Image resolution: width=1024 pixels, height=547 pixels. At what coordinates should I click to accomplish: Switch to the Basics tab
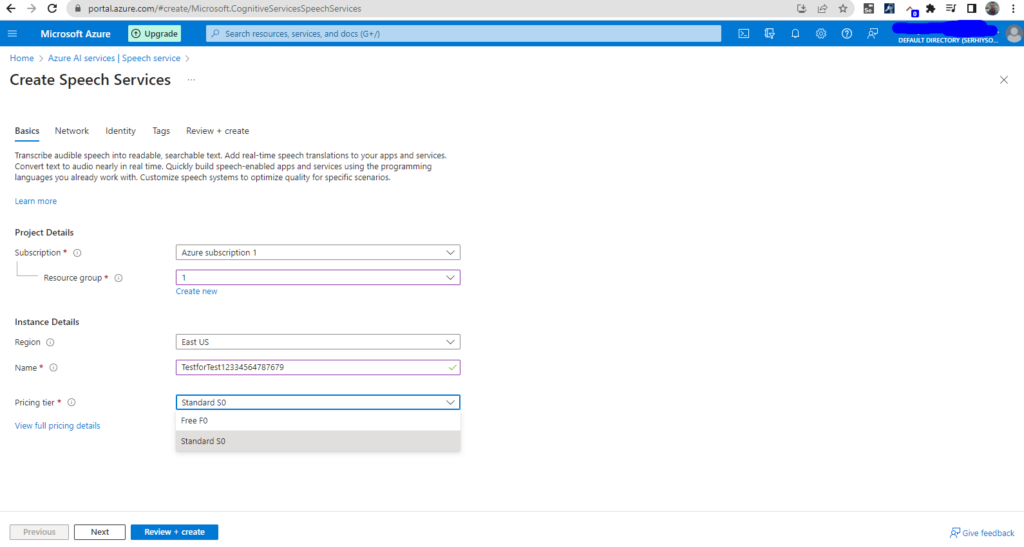[27, 131]
